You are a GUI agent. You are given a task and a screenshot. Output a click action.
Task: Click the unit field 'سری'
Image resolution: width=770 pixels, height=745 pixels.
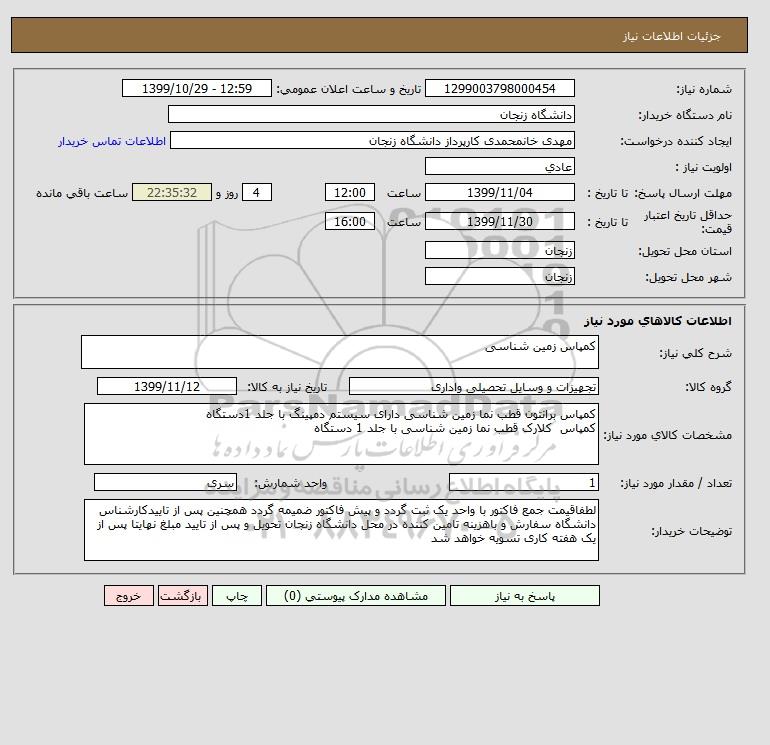[165, 482]
